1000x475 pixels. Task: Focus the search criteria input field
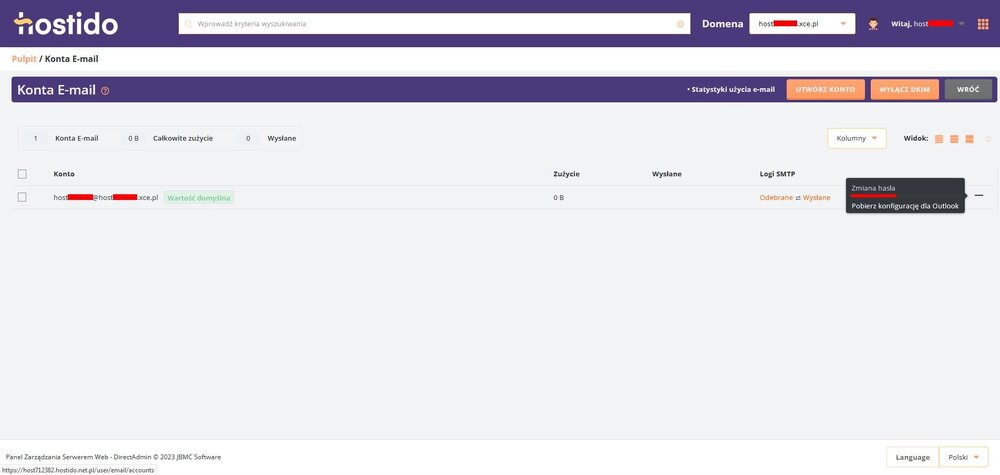[x=430, y=23]
